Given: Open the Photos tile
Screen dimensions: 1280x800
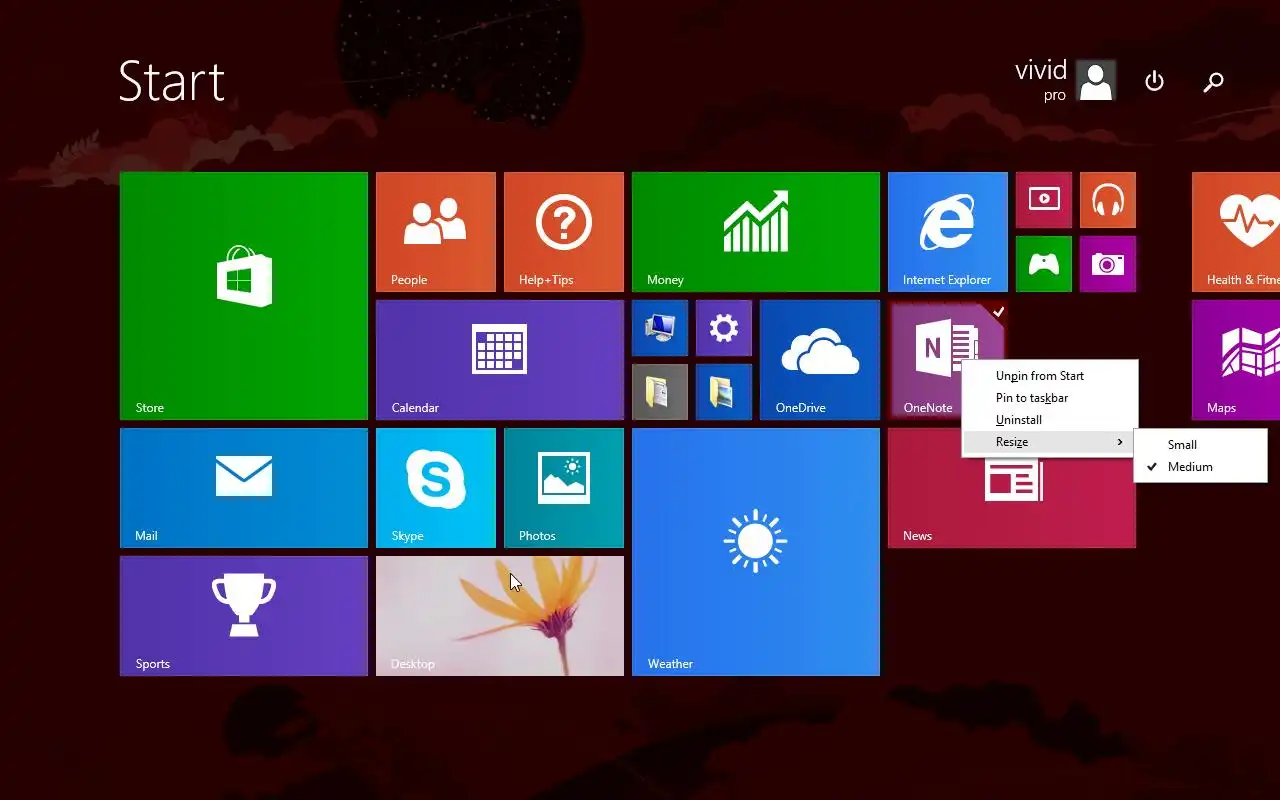Looking at the screenshot, I should coord(564,488).
